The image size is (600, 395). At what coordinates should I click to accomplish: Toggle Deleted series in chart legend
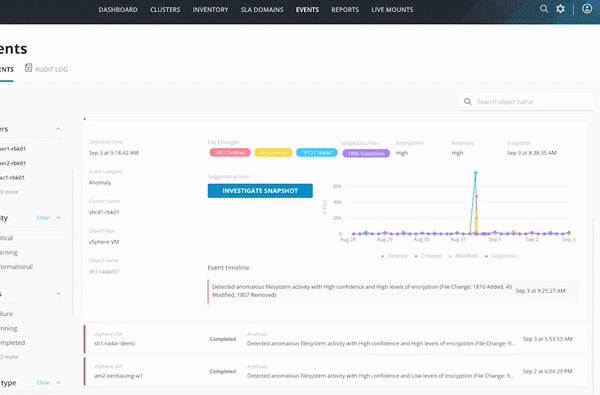tap(394, 256)
